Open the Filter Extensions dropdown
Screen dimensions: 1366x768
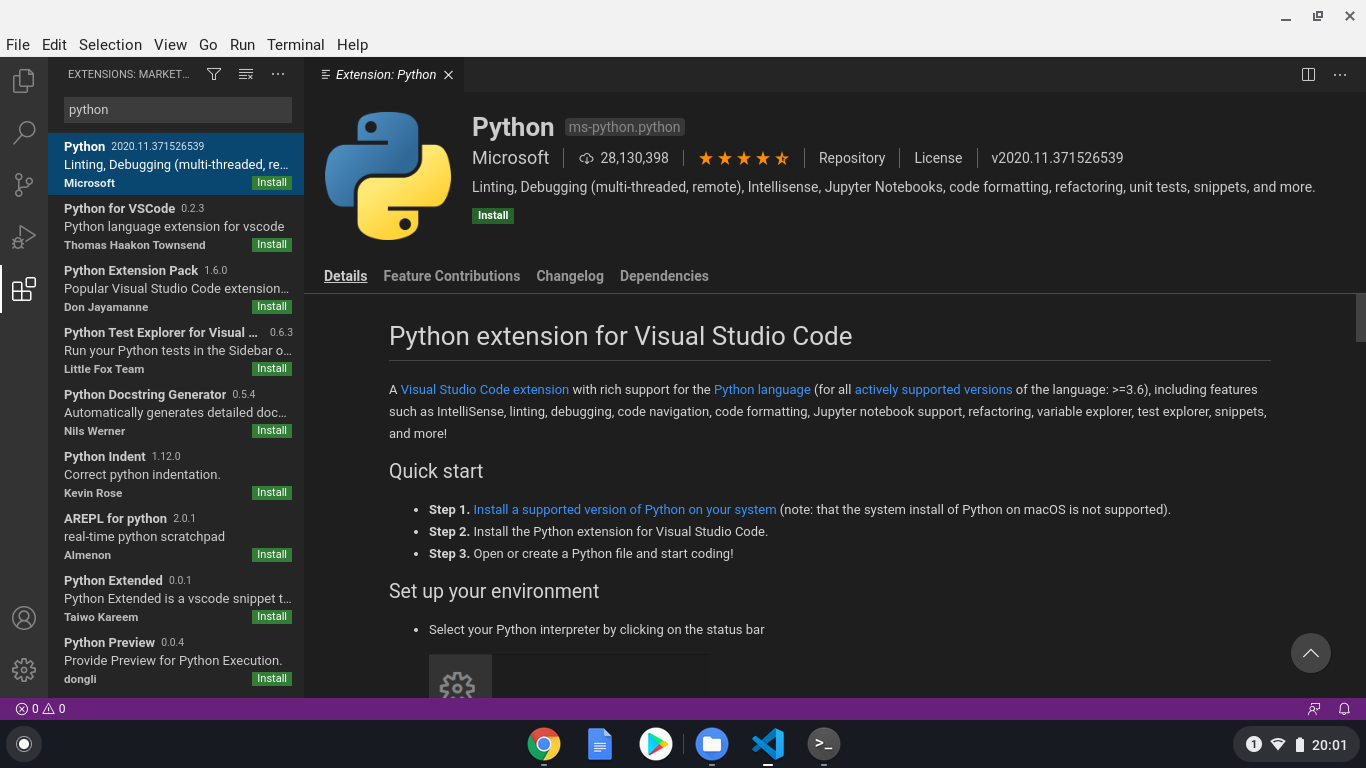point(213,73)
